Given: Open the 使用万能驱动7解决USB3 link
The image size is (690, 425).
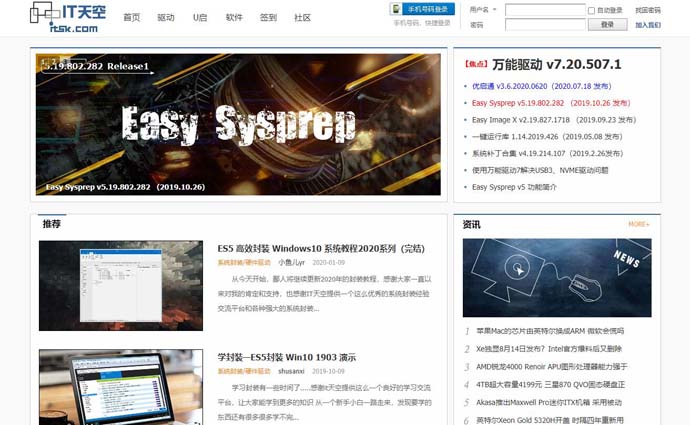Looking at the screenshot, I should pyautogui.click(x=540, y=170).
